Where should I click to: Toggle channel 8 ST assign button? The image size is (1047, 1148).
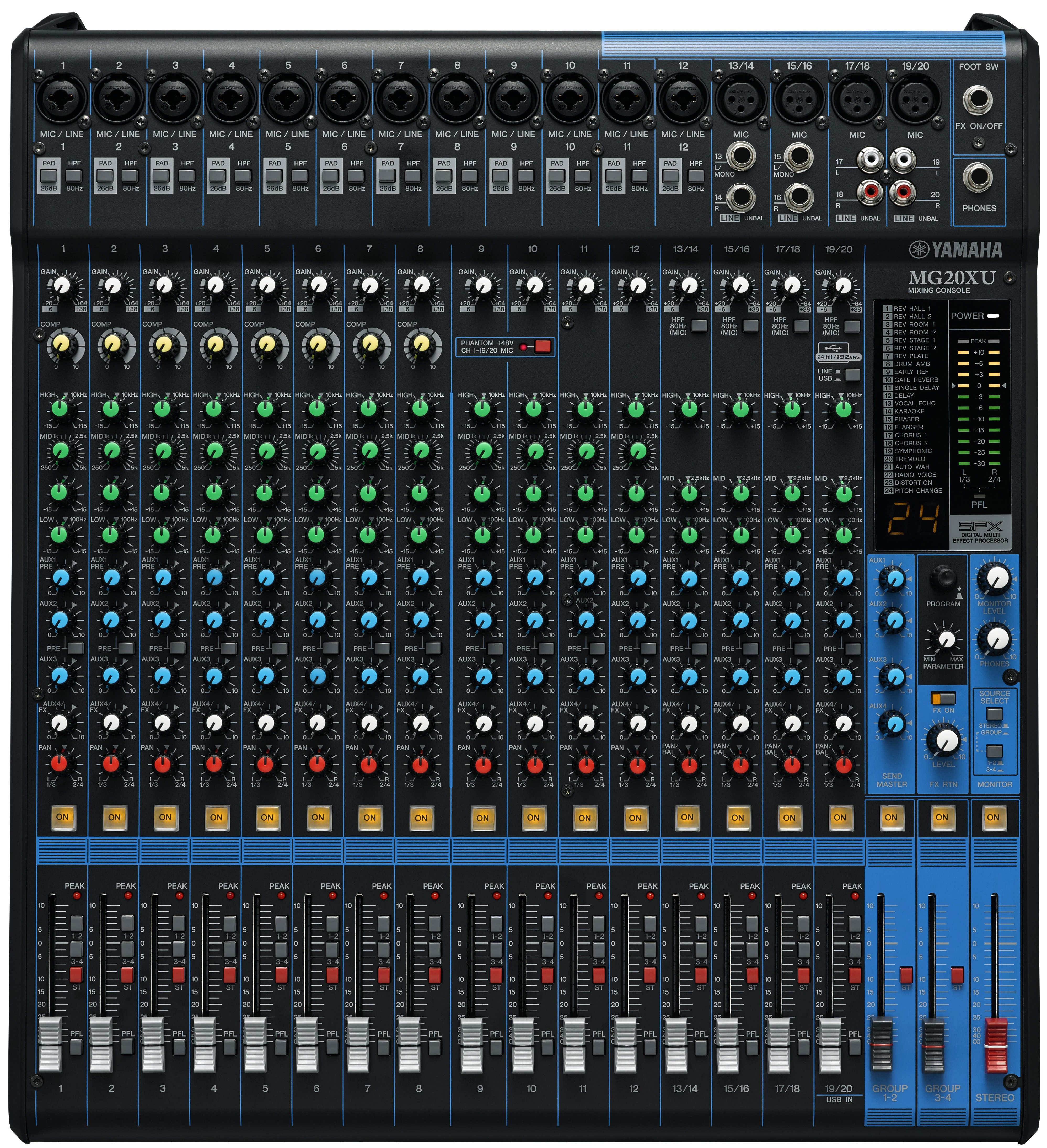(434, 975)
